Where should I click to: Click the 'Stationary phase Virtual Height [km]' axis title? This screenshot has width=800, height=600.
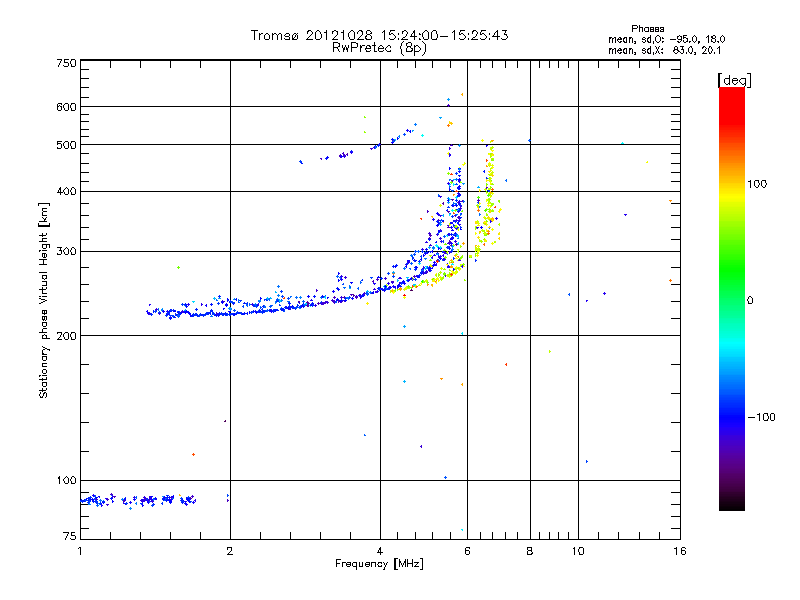(44, 300)
